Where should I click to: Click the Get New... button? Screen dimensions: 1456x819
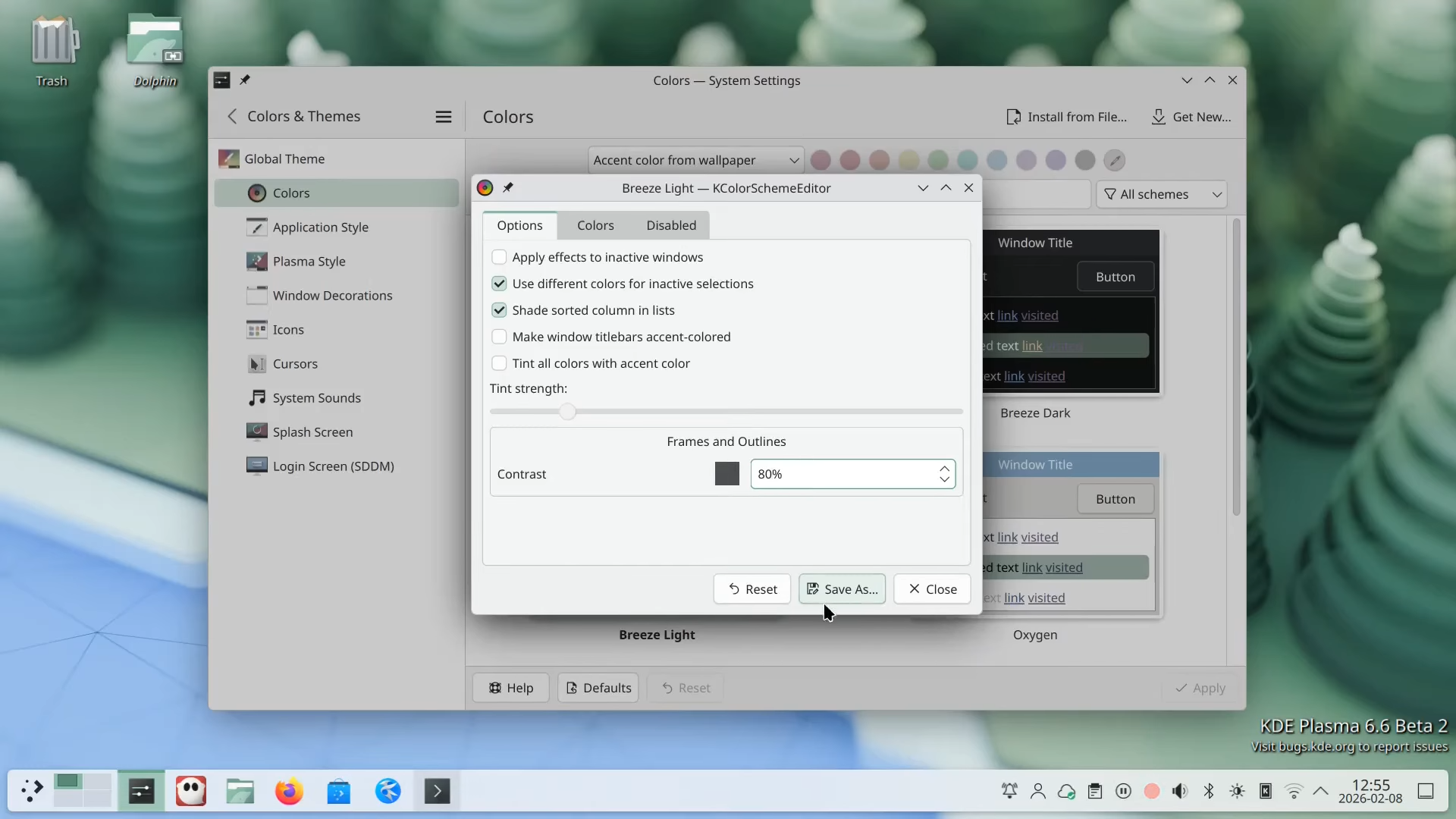[x=1191, y=117]
